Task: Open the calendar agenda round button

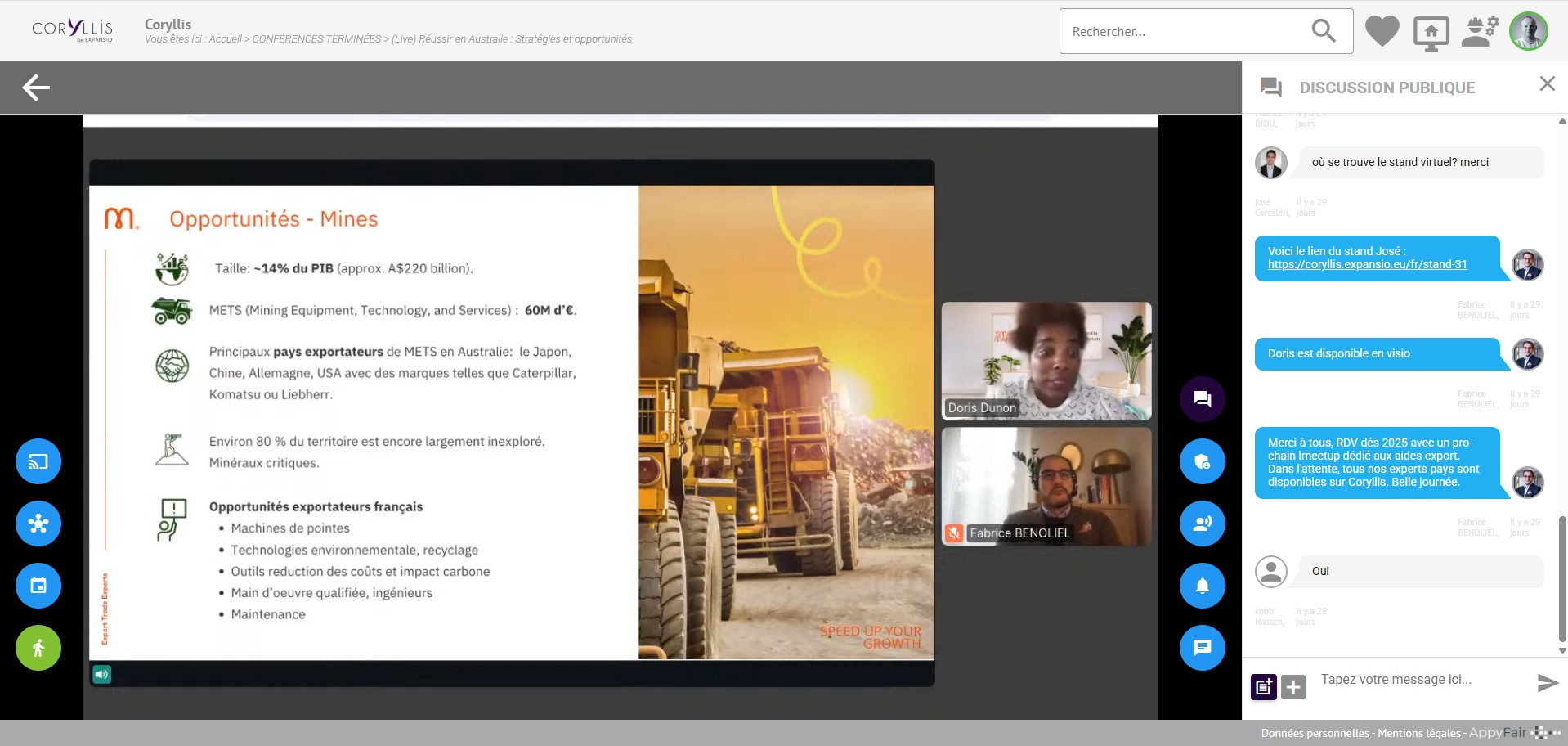Action: pos(38,586)
